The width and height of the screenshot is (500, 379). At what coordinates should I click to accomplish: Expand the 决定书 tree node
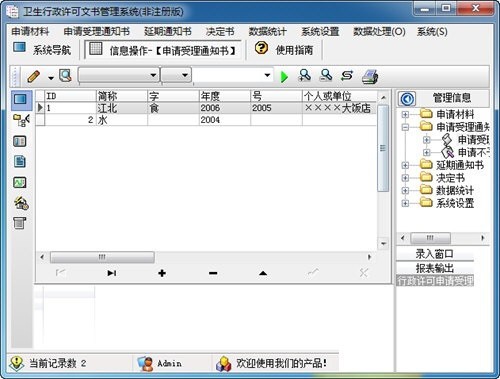click(405, 178)
